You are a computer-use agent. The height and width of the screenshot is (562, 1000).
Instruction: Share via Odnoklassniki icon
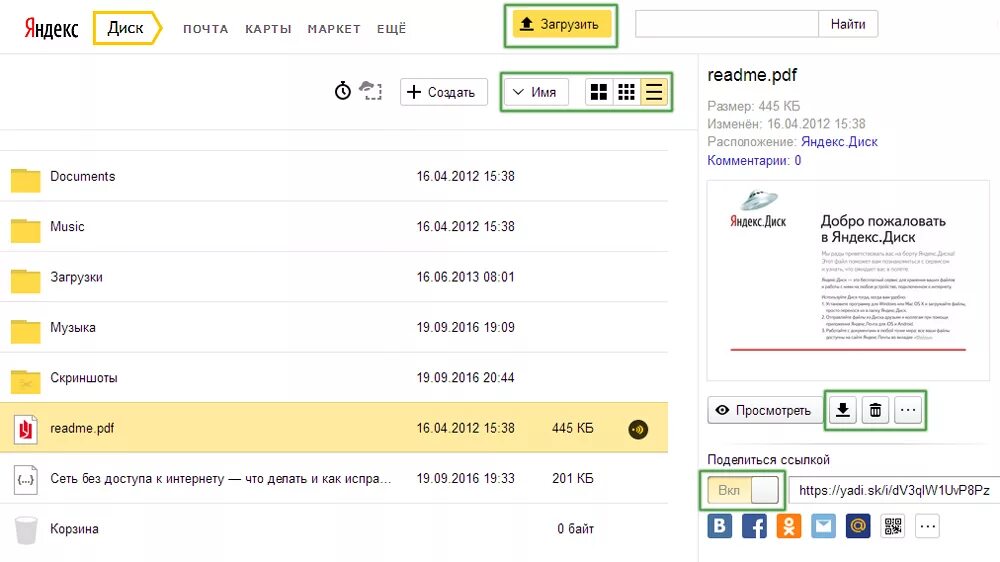789,526
